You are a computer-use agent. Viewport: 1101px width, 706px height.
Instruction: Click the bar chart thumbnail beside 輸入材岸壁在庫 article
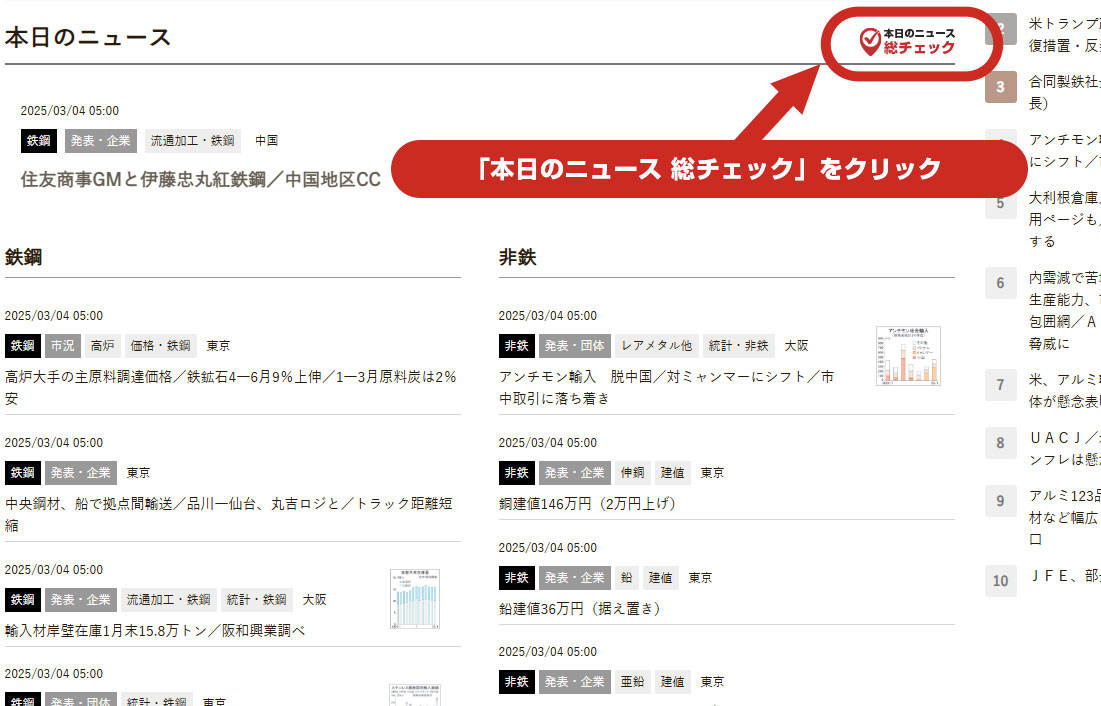[415, 599]
